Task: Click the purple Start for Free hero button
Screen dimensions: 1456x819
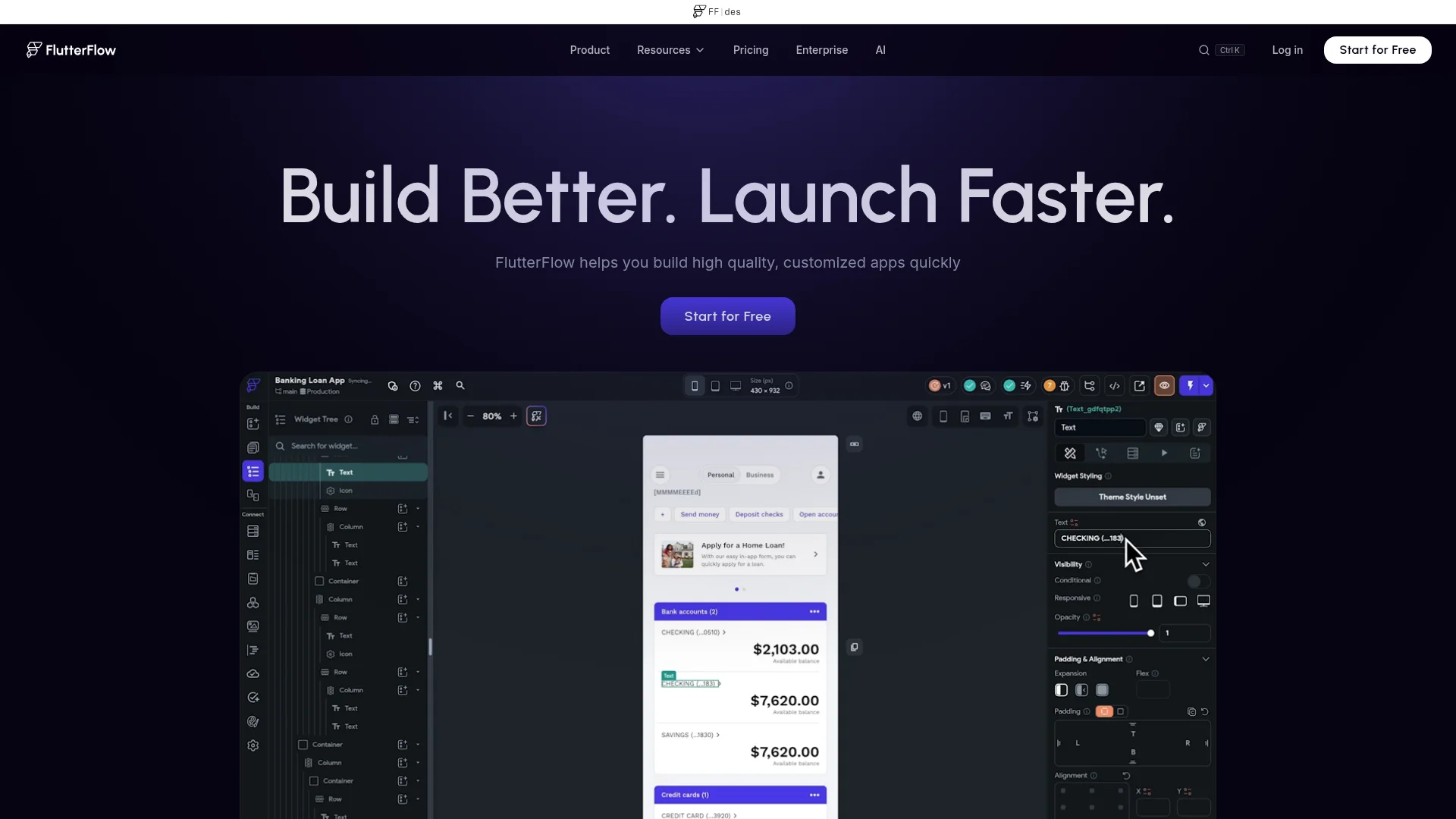Action: (728, 316)
